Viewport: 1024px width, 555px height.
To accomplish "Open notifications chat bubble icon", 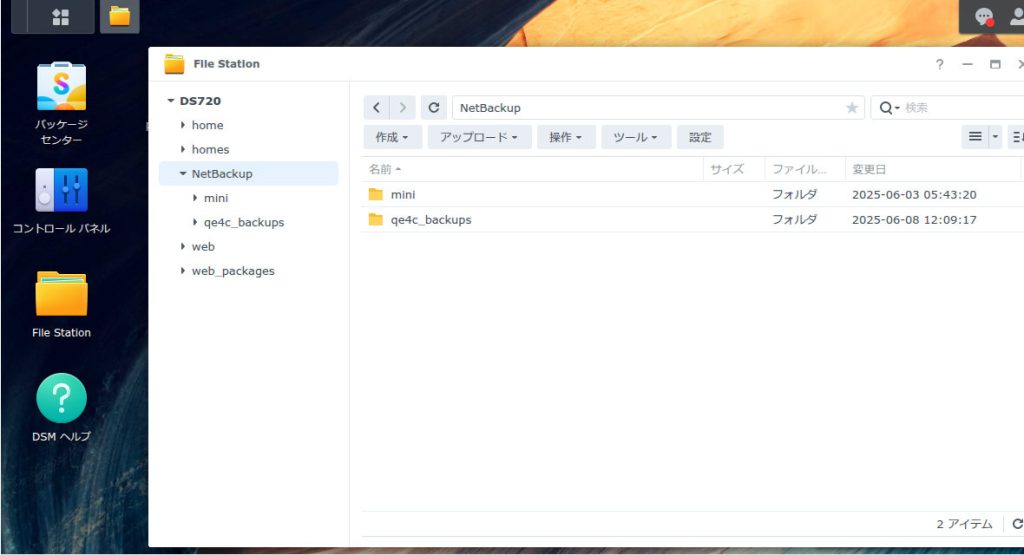I will (x=984, y=17).
